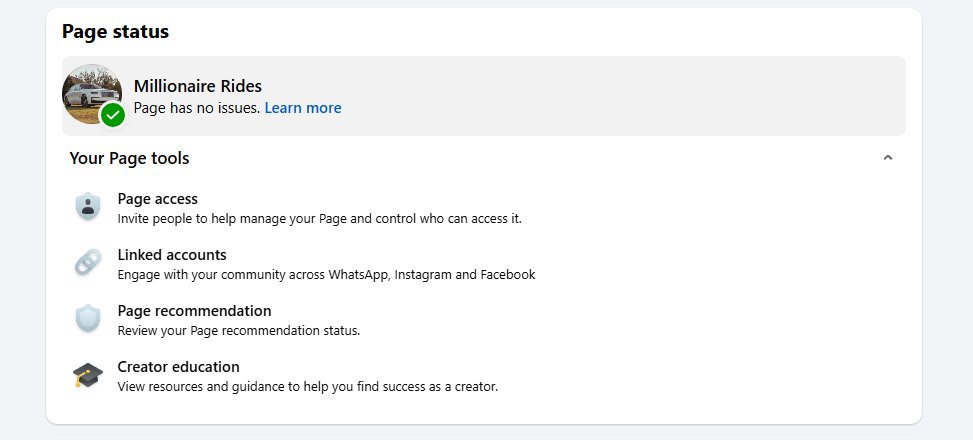Open the Creator education title

(178, 367)
